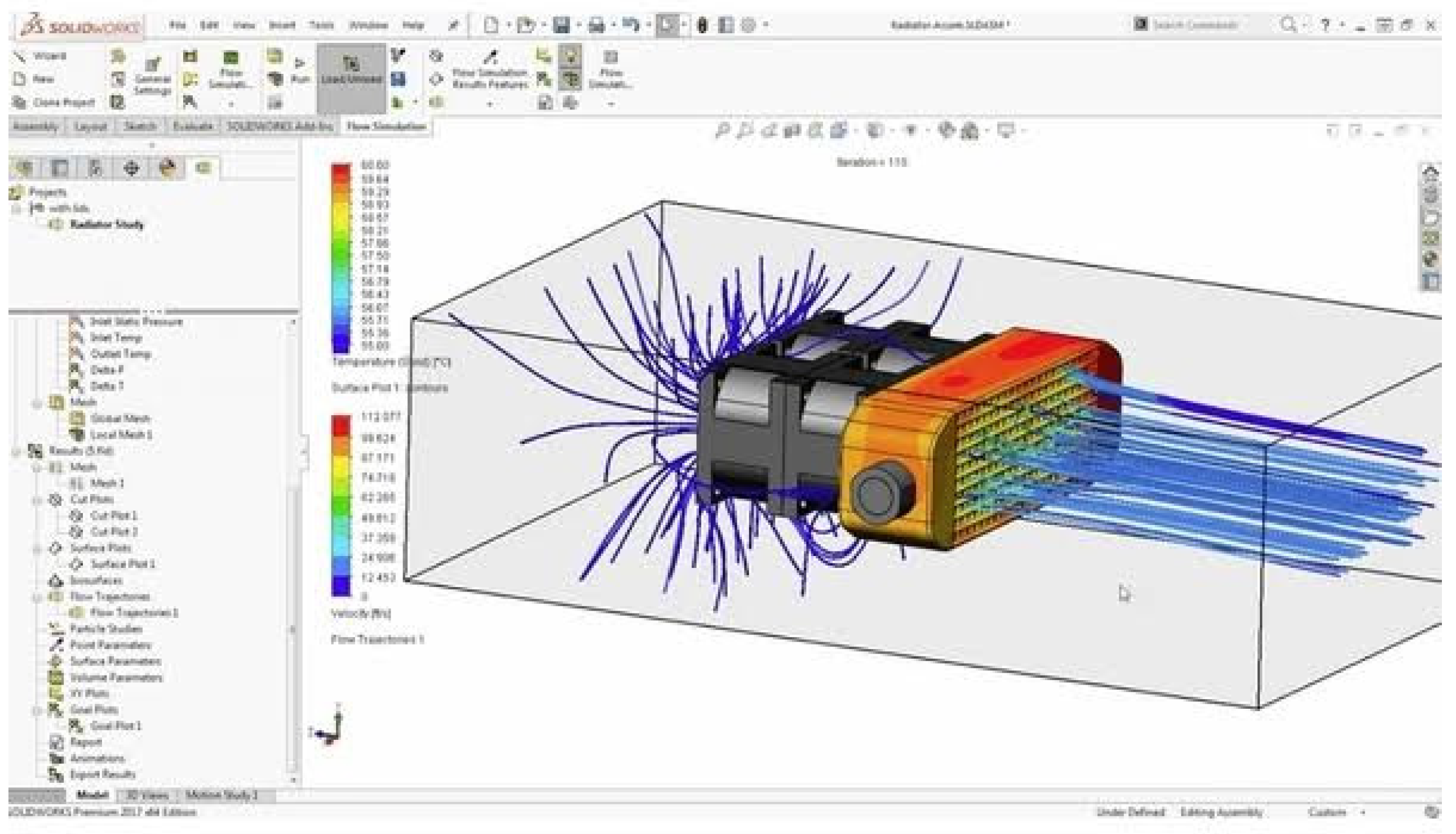Open the Tools menu

pos(321,25)
